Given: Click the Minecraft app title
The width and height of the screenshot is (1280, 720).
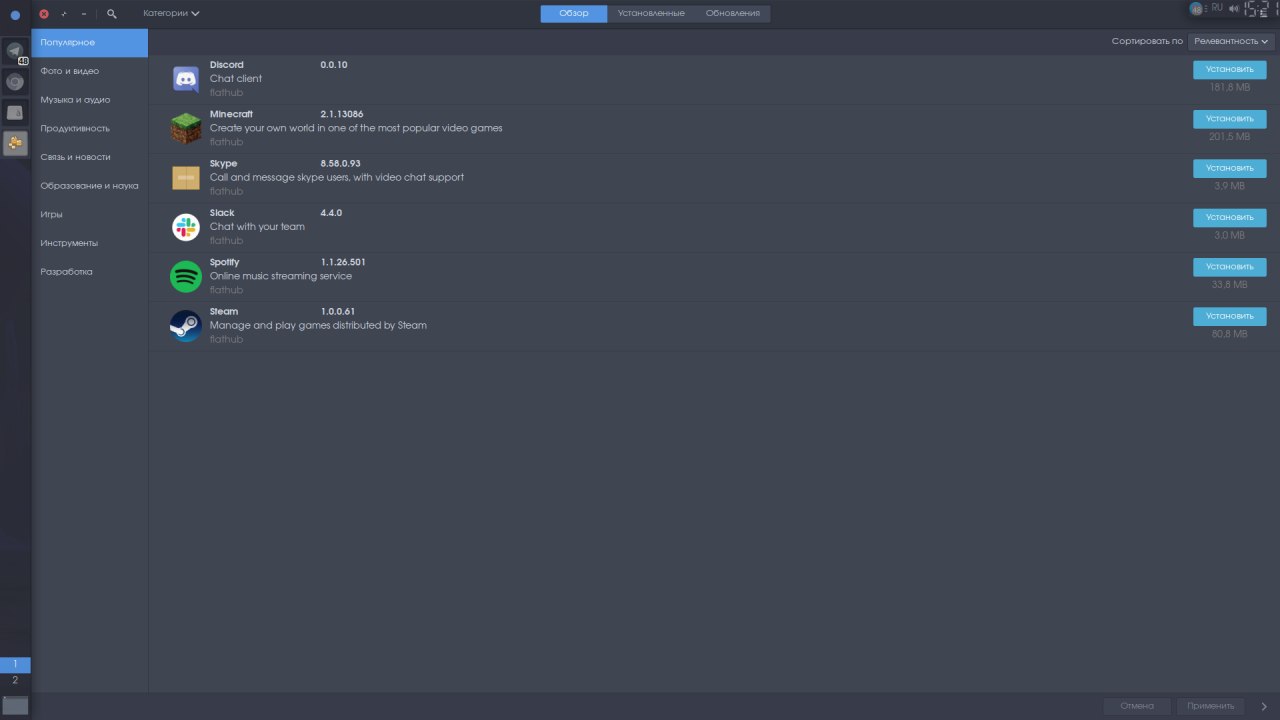Looking at the screenshot, I should 231,114.
